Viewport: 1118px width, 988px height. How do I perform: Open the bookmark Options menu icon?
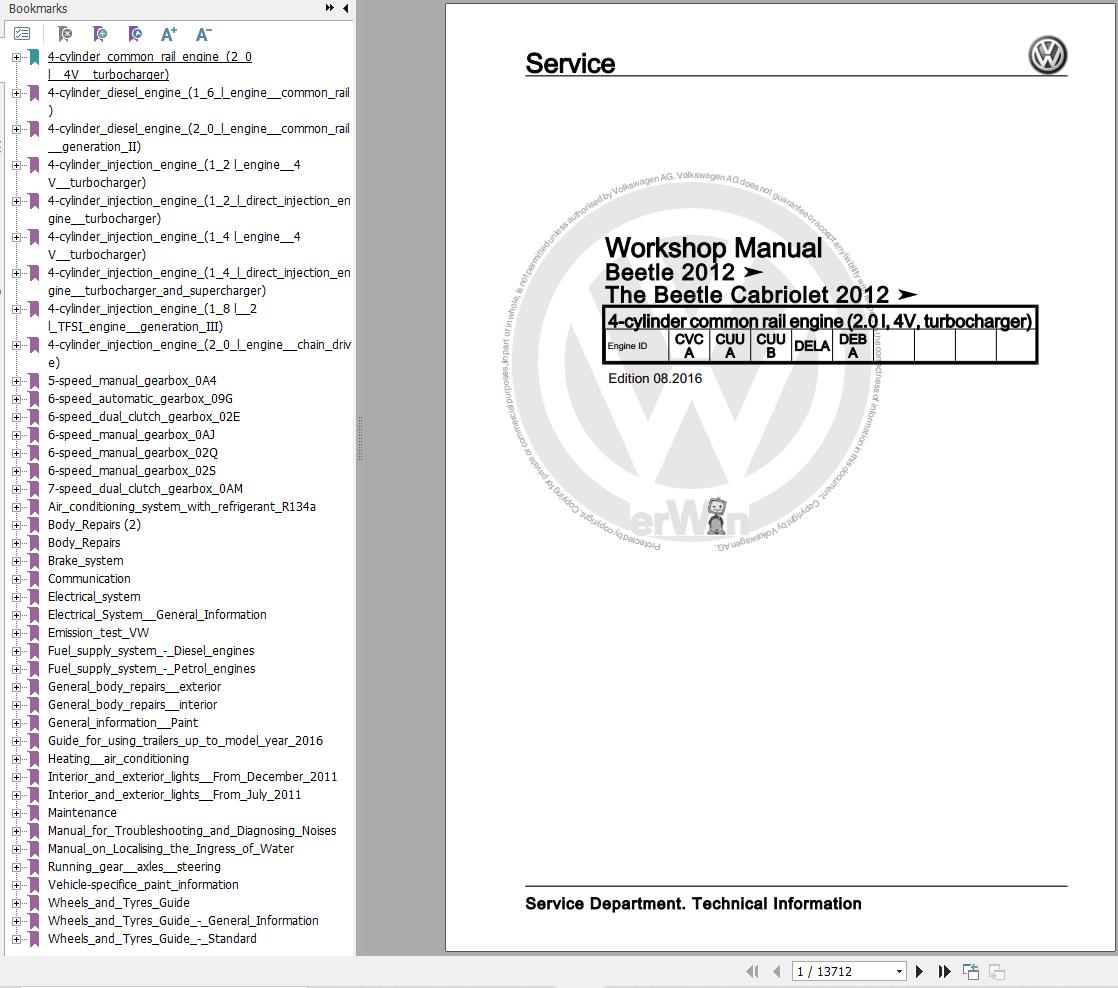click(22, 32)
